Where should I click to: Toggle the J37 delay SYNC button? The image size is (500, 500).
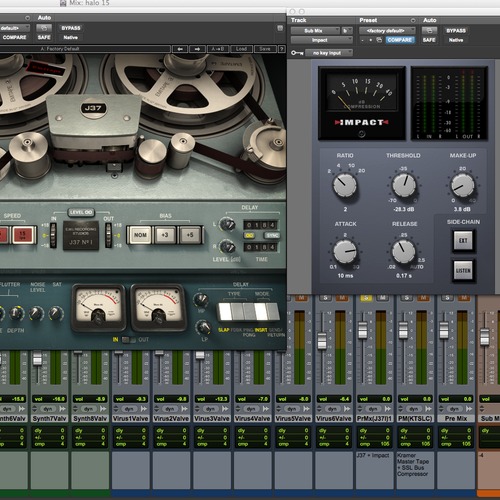tap(272, 236)
